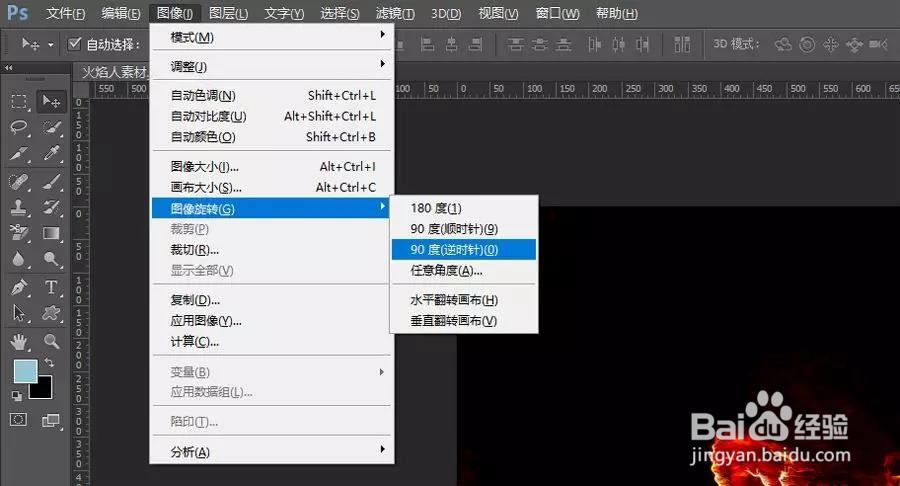Choose 任意角度(A)... option

464,270
